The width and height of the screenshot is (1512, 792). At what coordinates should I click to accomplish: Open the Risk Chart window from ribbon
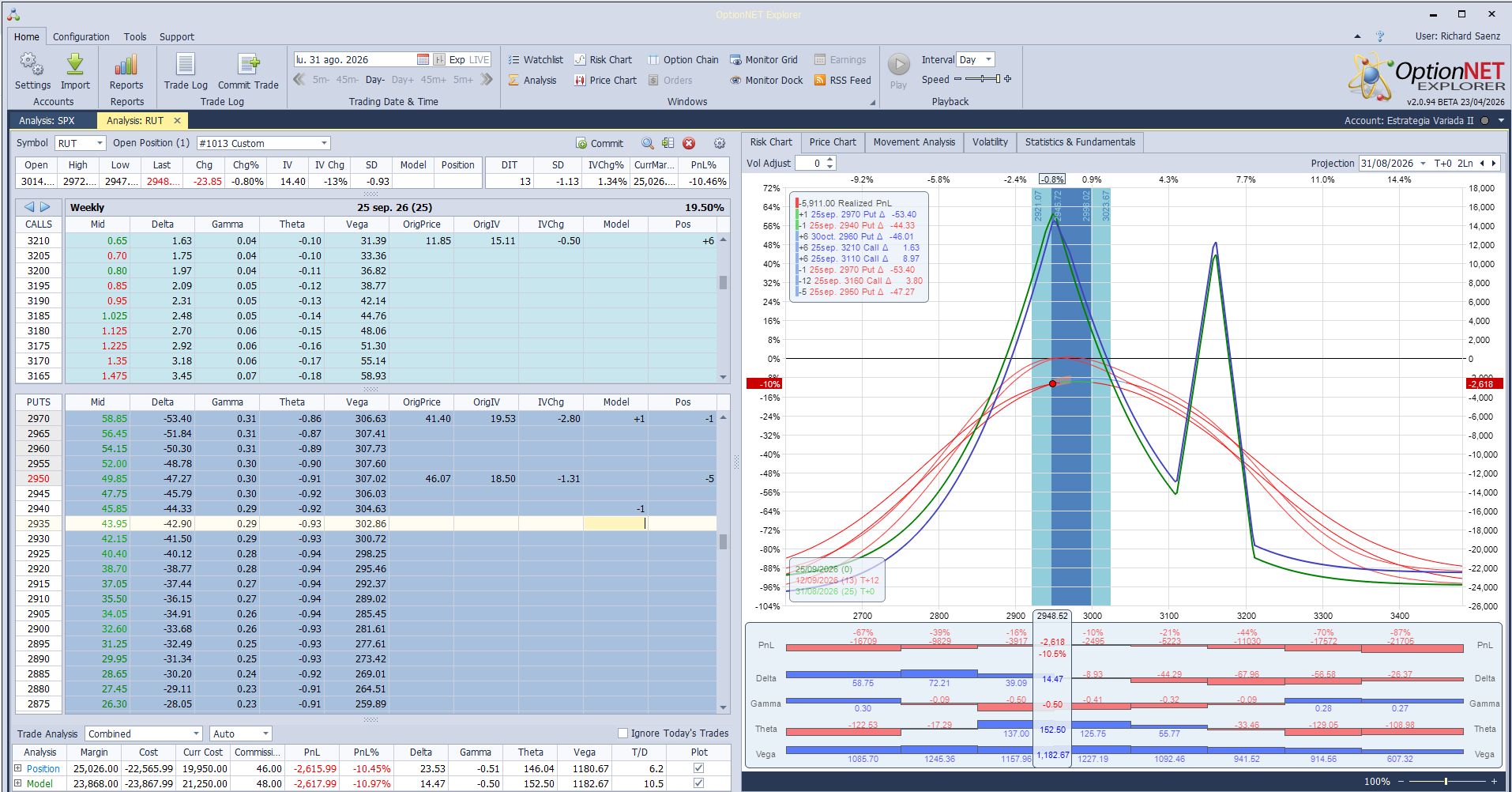coord(603,59)
